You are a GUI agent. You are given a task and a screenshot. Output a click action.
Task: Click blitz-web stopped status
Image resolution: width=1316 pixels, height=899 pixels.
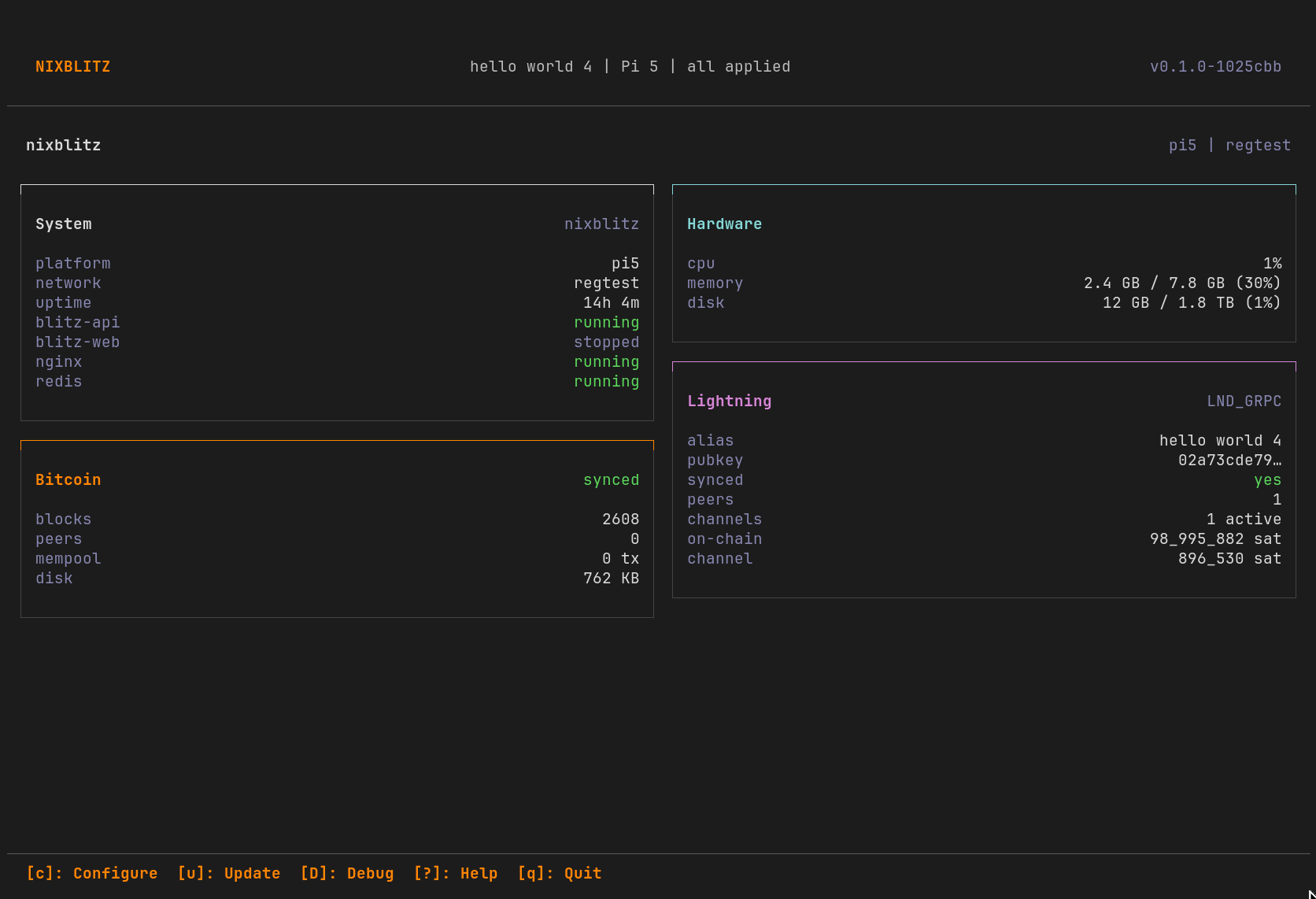coord(607,342)
